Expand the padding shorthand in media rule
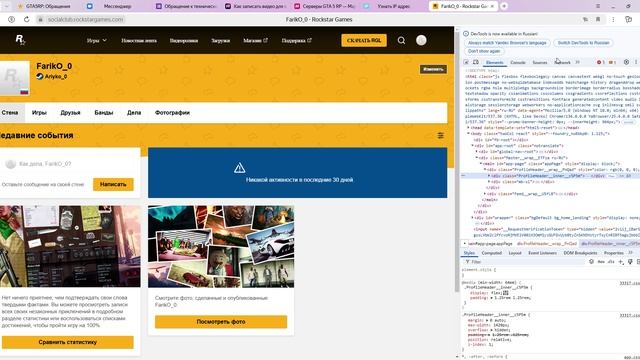Viewport: 640px width, 360px height. coord(491,298)
